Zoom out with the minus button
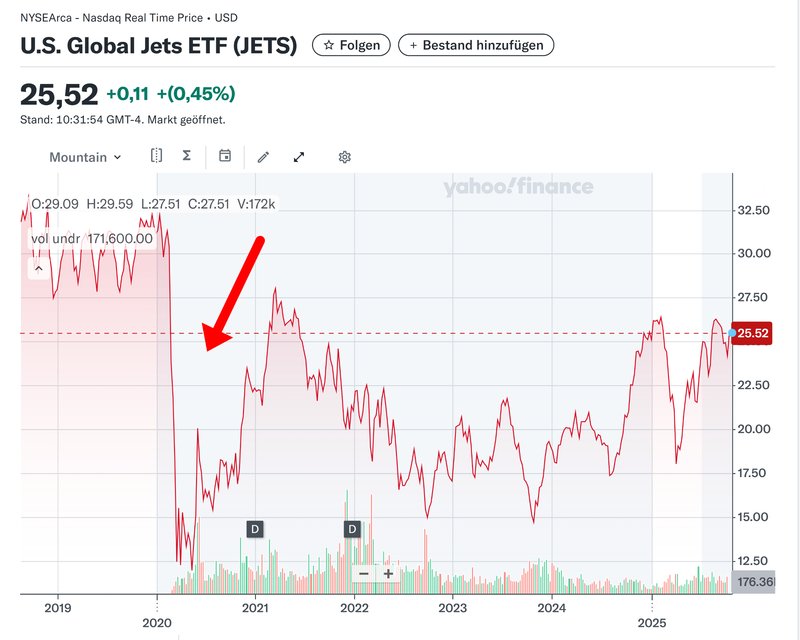Viewport: 800px width, 640px height. (363, 574)
